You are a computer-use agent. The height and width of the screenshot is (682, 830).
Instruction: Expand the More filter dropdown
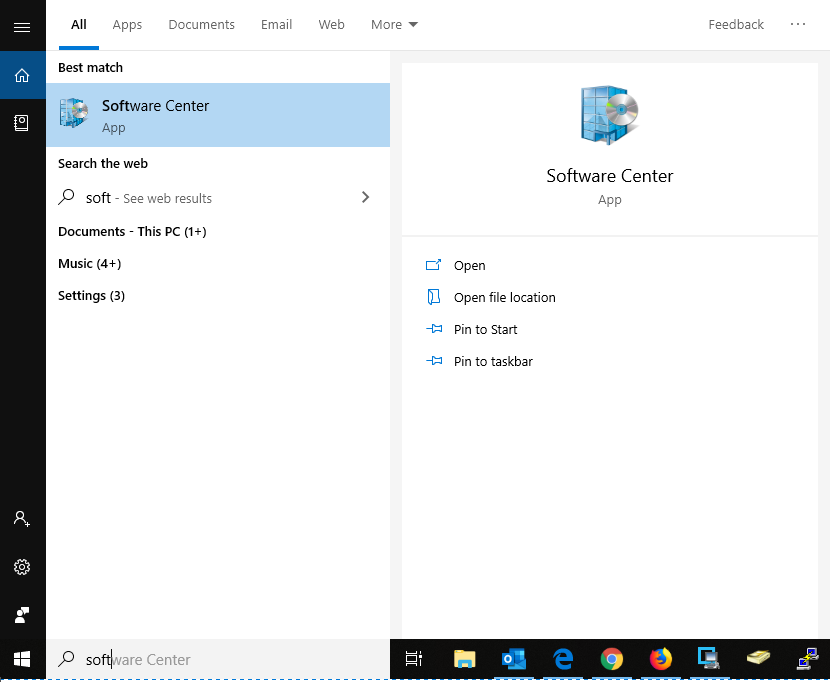pos(394,24)
